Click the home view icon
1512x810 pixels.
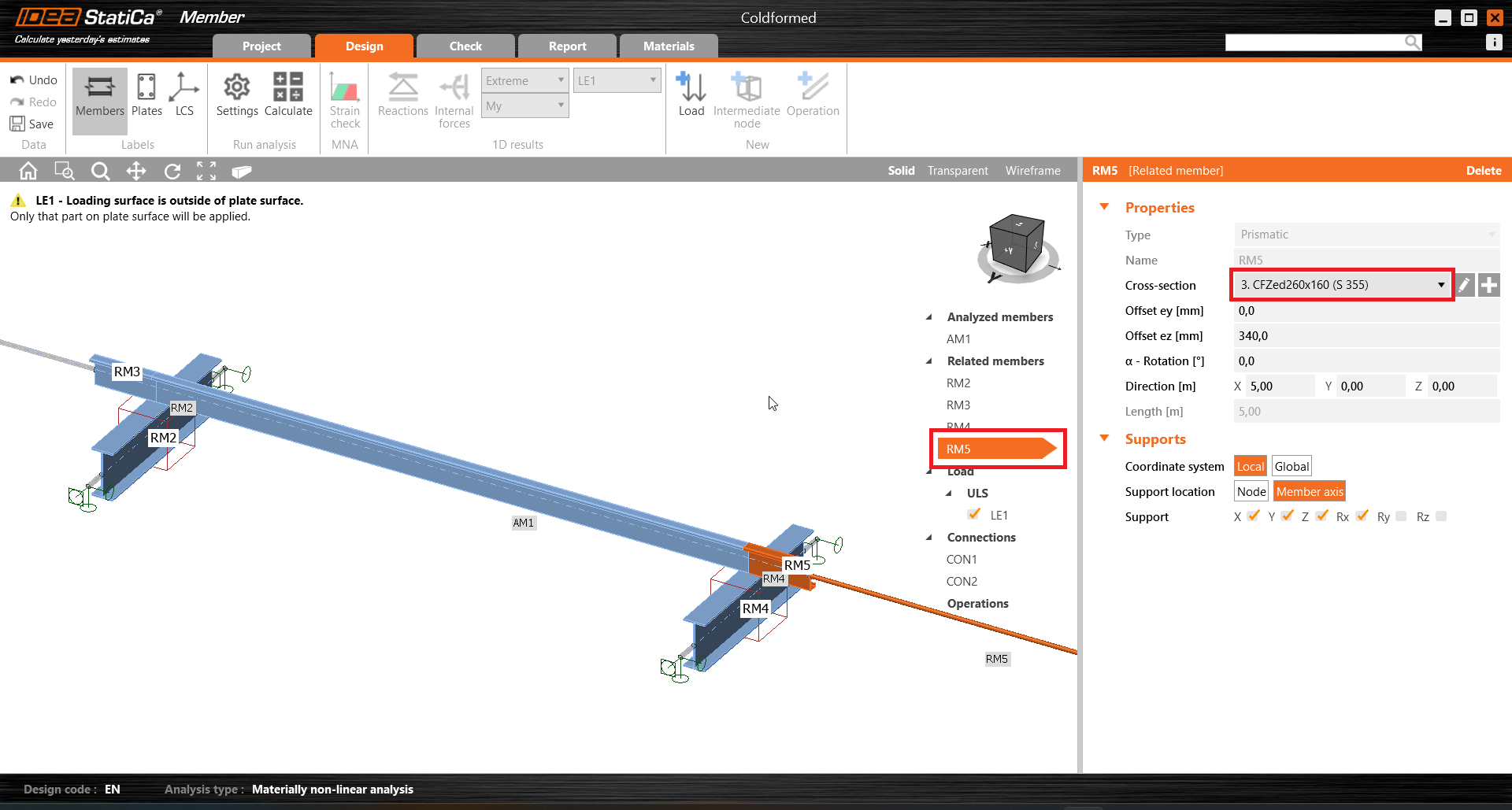28,171
